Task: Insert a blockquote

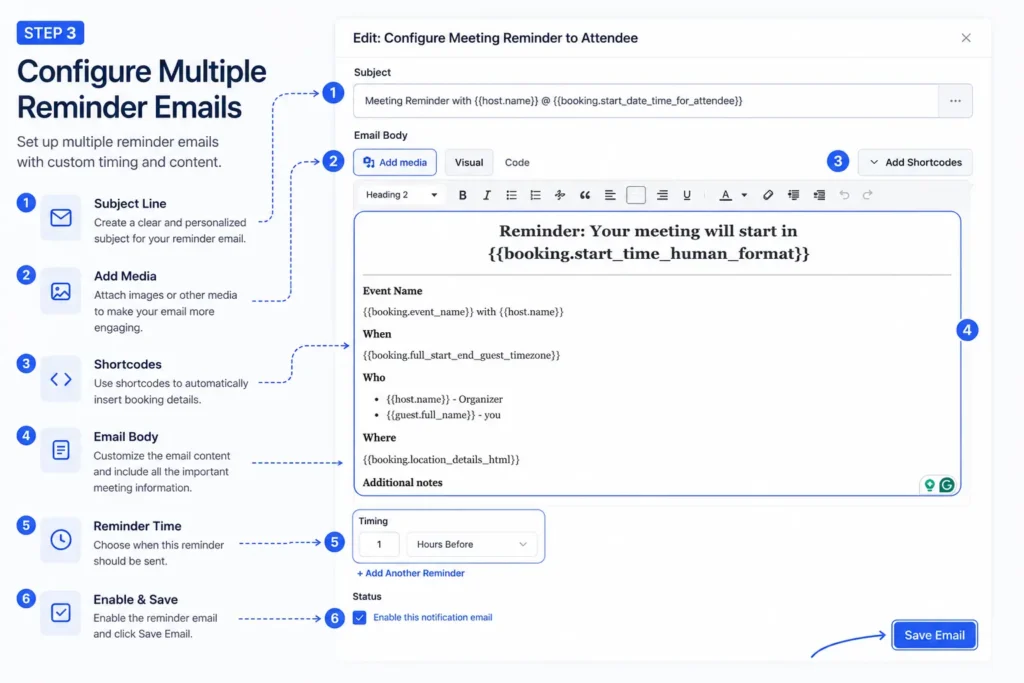Action: [x=584, y=195]
